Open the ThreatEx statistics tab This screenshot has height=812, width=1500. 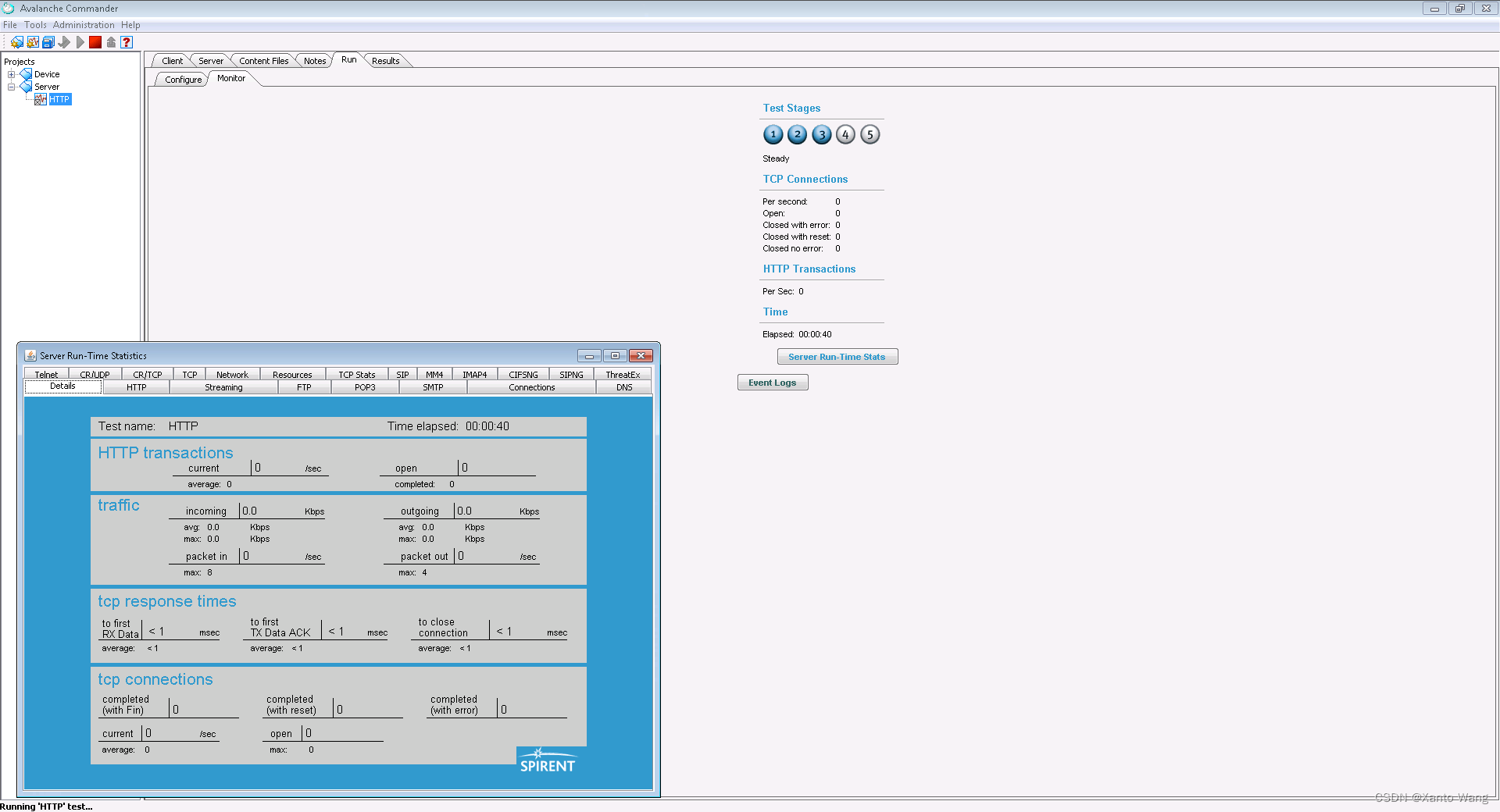[x=623, y=375]
